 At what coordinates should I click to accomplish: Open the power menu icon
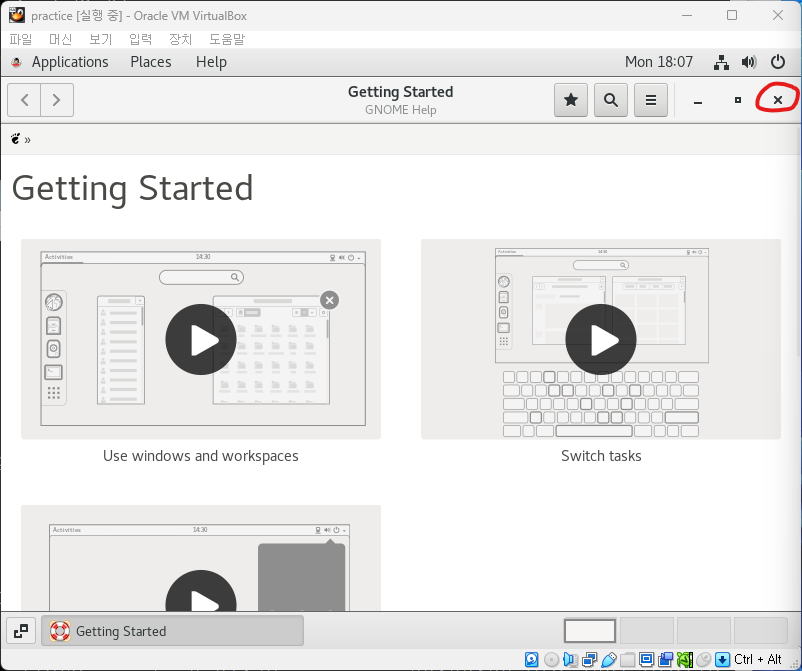777,62
